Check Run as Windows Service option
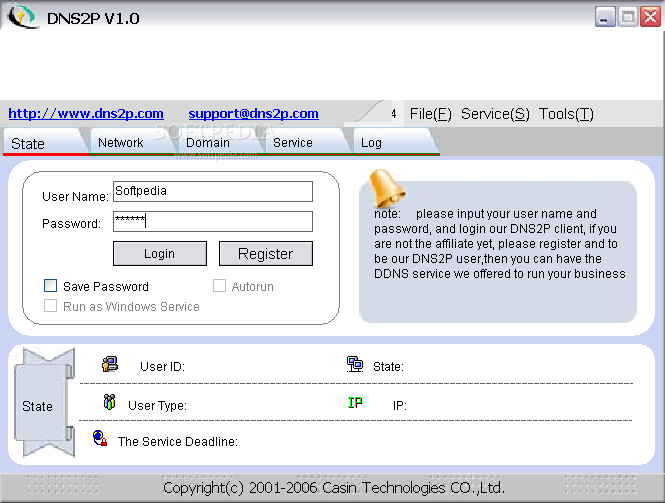Screen dimensions: 665x503 tap(50, 305)
